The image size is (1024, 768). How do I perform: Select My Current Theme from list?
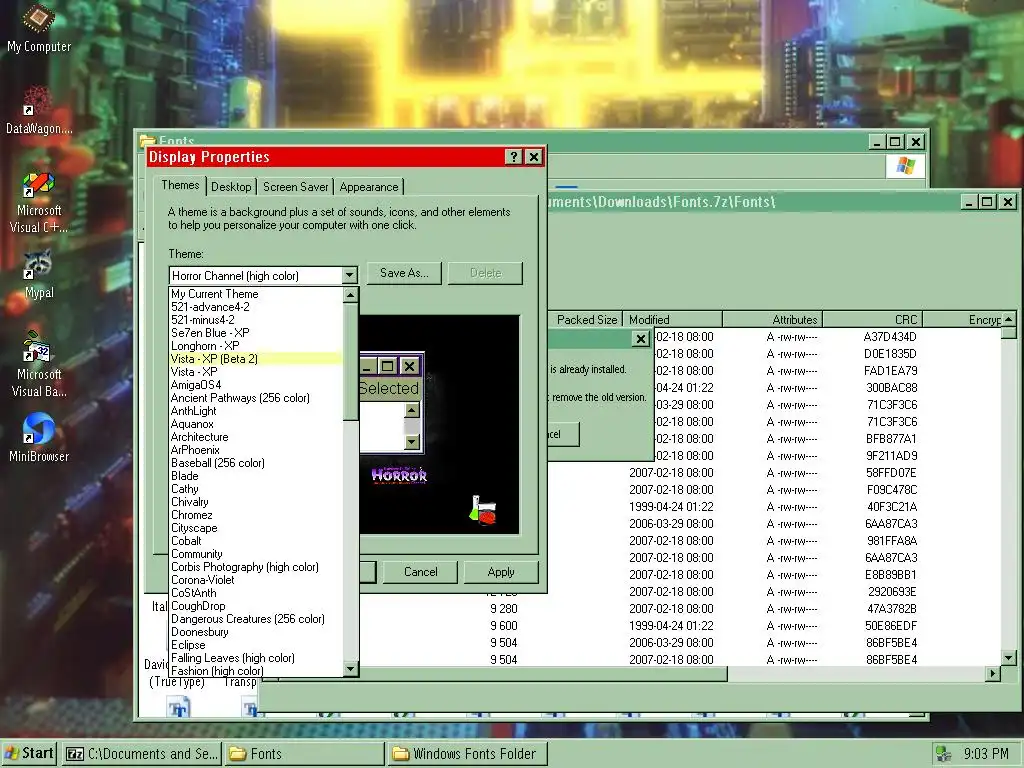[255, 294]
